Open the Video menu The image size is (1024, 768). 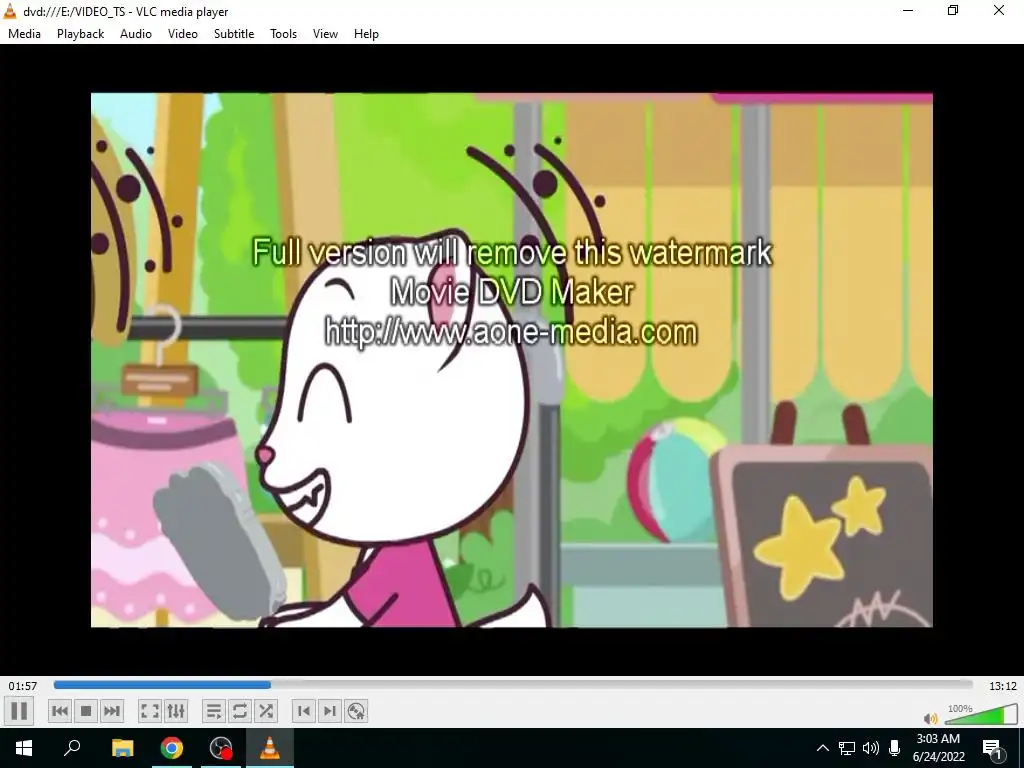click(x=183, y=34)
